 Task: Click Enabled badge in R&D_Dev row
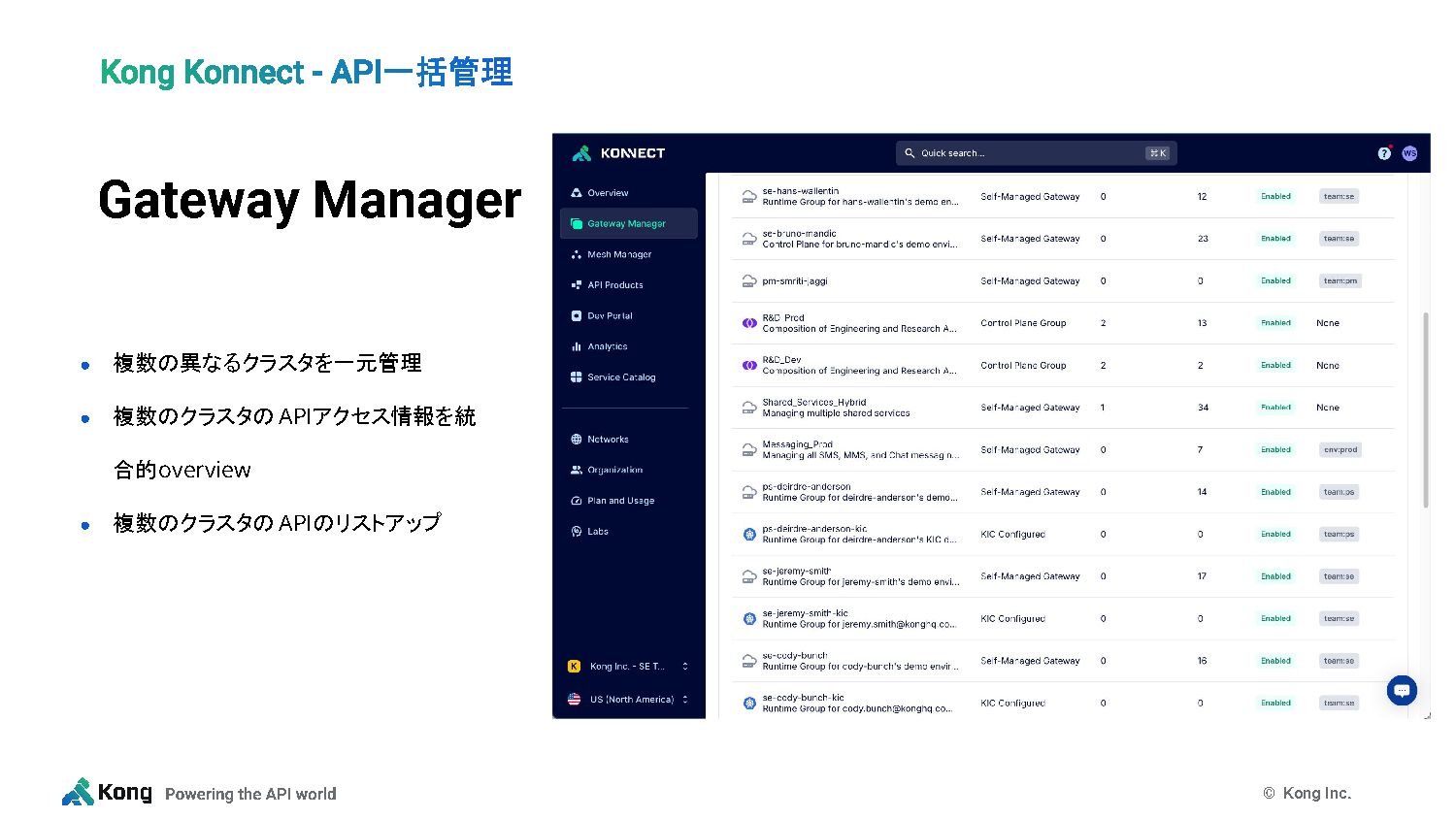1275,366
